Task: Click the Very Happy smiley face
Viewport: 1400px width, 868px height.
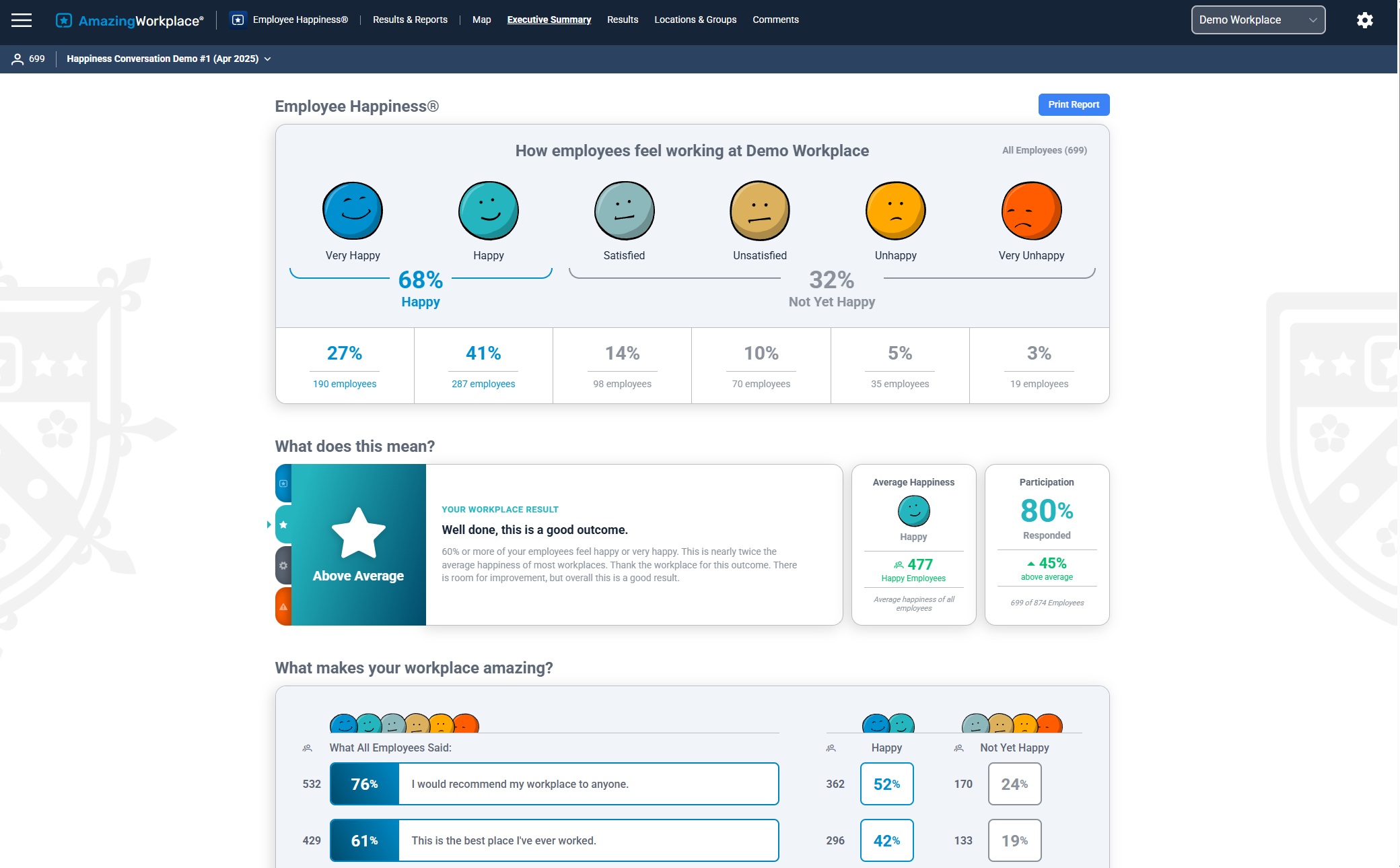Action: pos(353,211)
